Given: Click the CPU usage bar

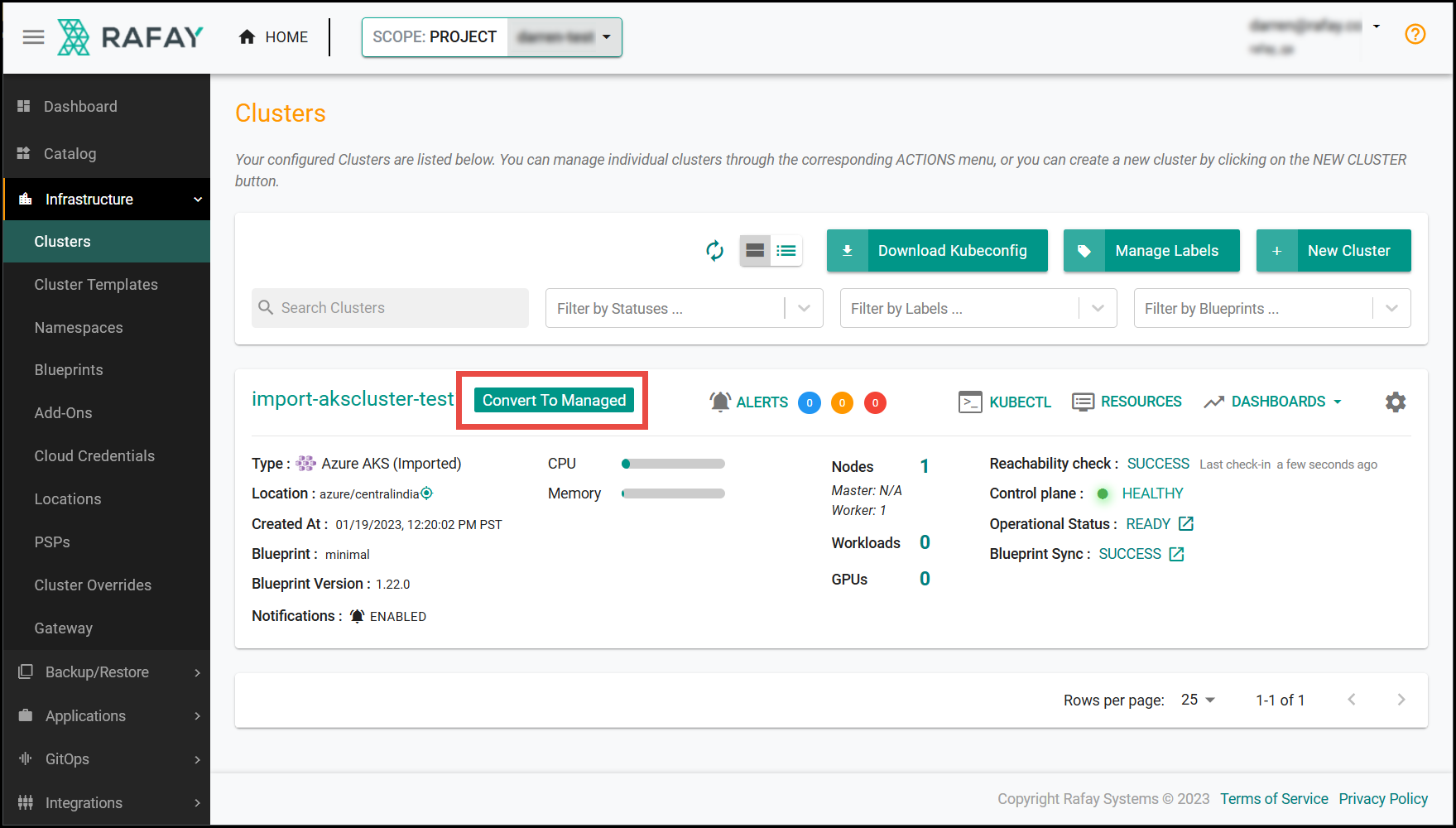Looking at the screenshot, I should [673, 464].
